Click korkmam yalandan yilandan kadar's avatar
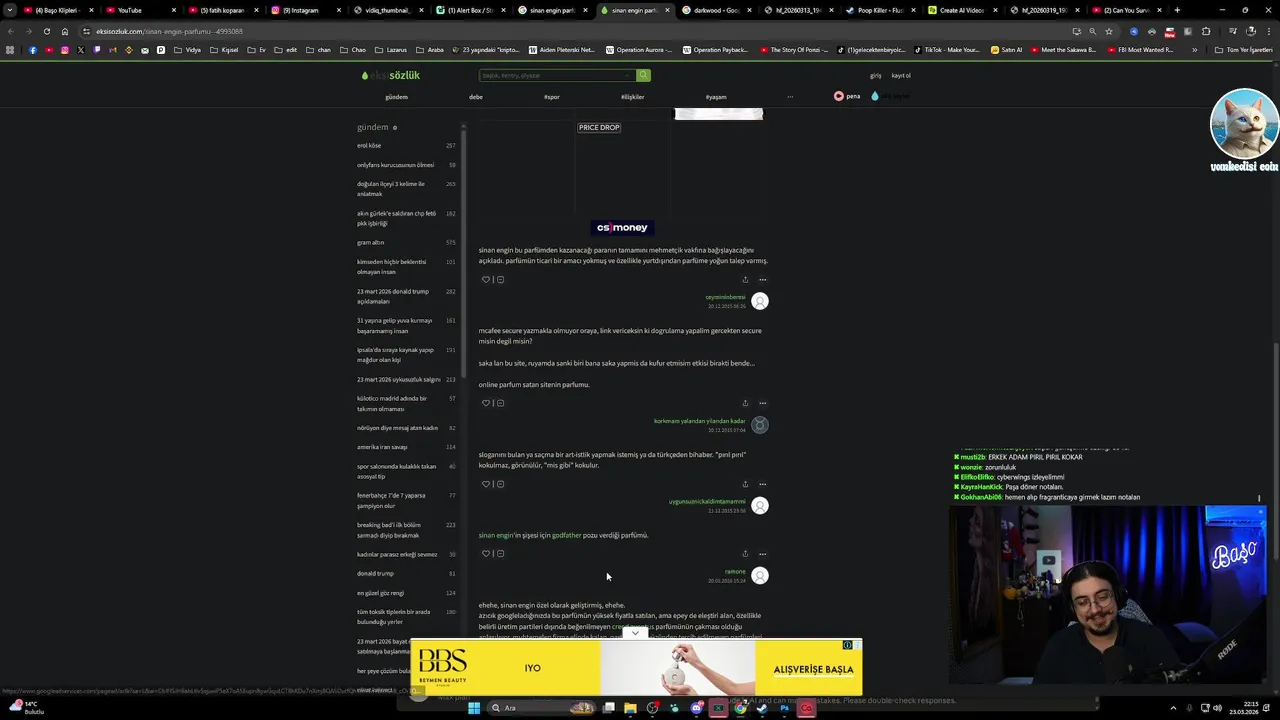Screen dimensions: 1280x720 tap(760, 425)
